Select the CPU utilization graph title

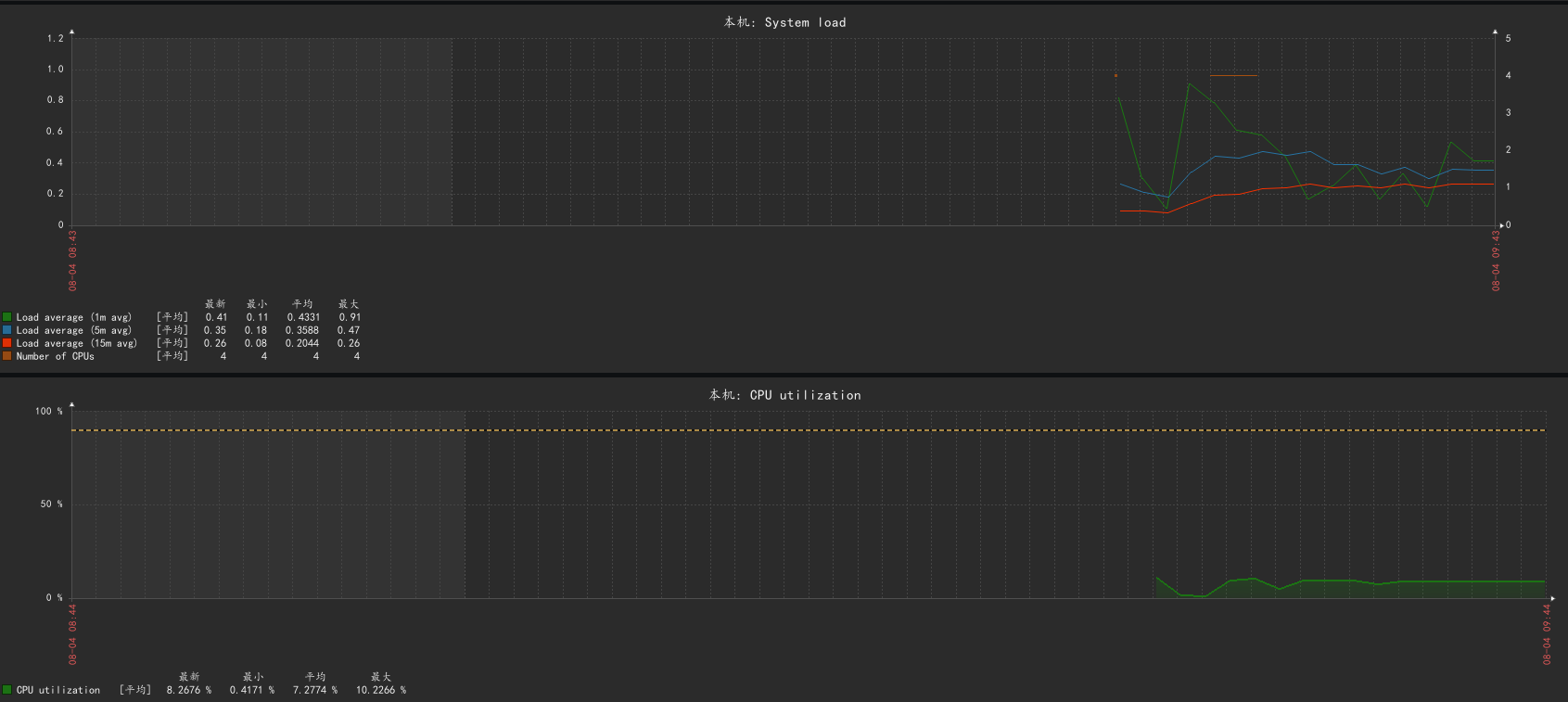point(784,395)
